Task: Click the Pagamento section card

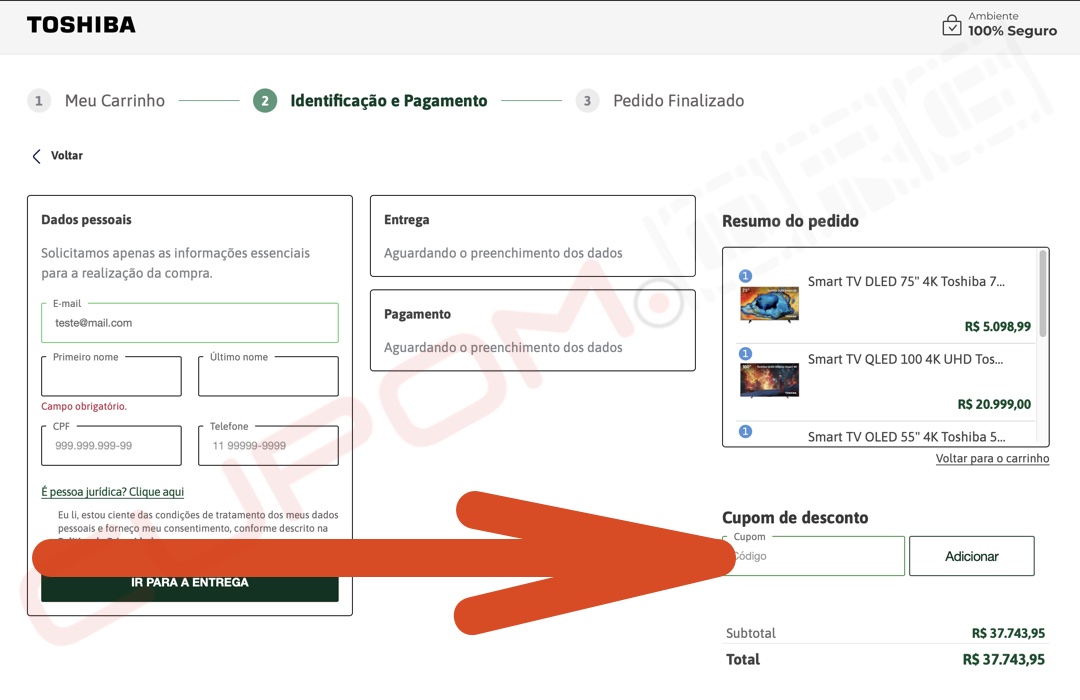Action: (x=532, y=330)
